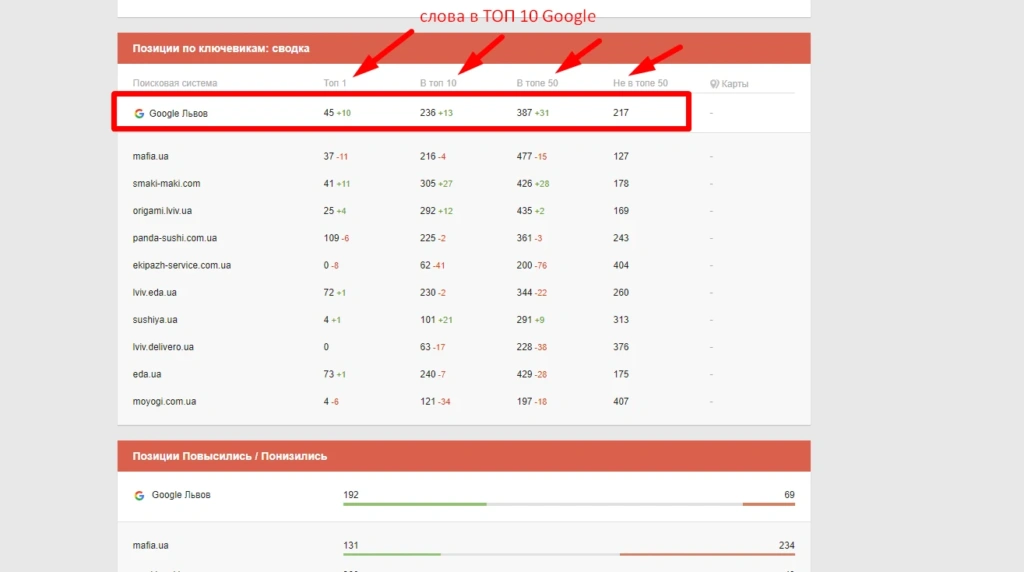
Task: Open the sushiya.ua competitor row
Action: 464,320
